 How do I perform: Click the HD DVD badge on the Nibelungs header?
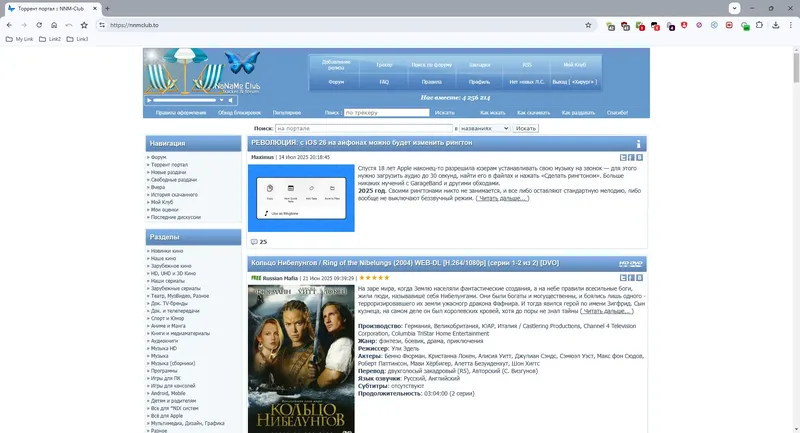[631, 264]
